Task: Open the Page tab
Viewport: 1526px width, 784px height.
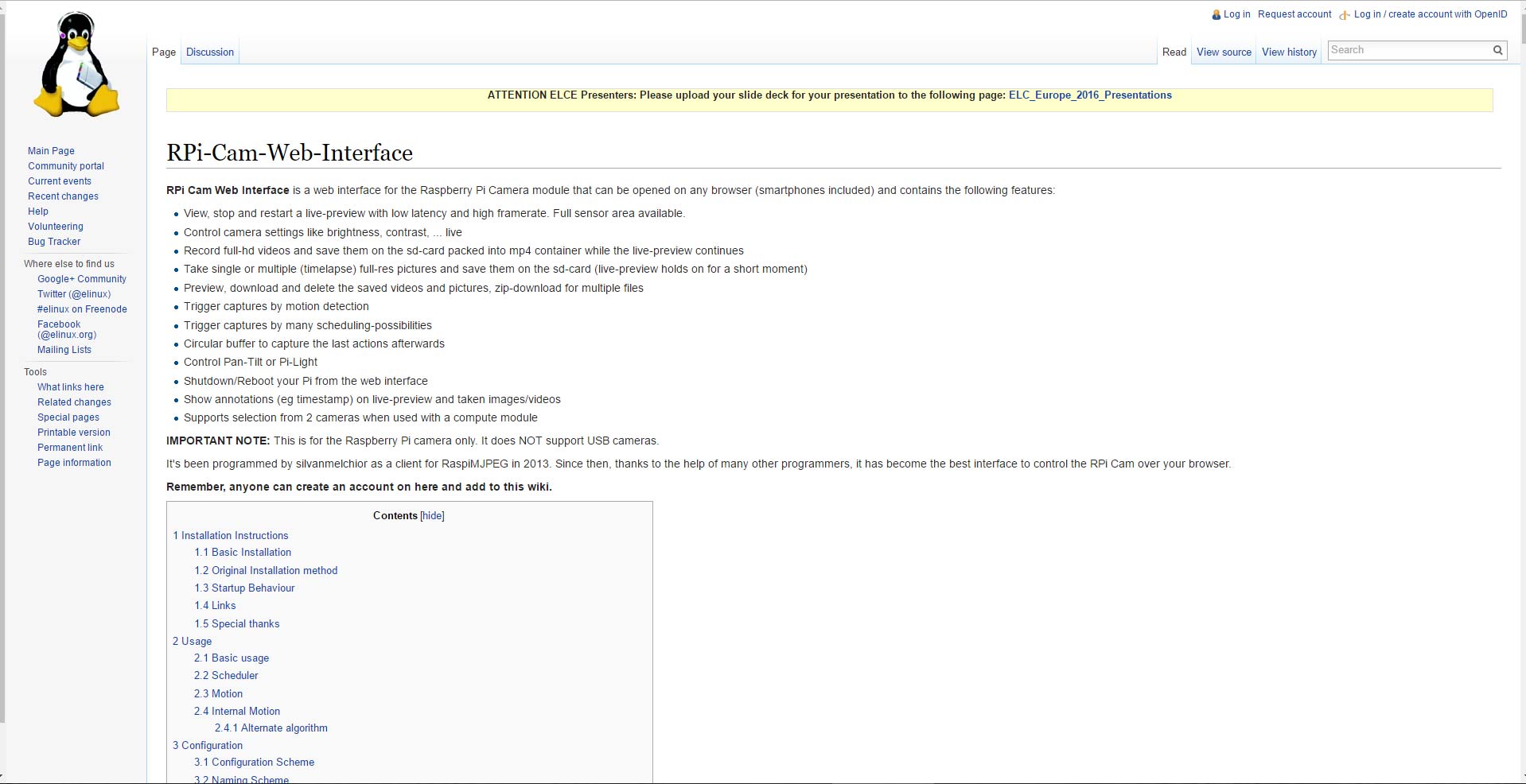Action: point(164,52)
